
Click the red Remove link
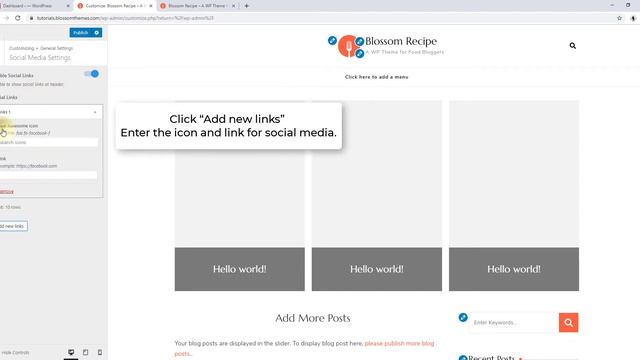(7, 192)
